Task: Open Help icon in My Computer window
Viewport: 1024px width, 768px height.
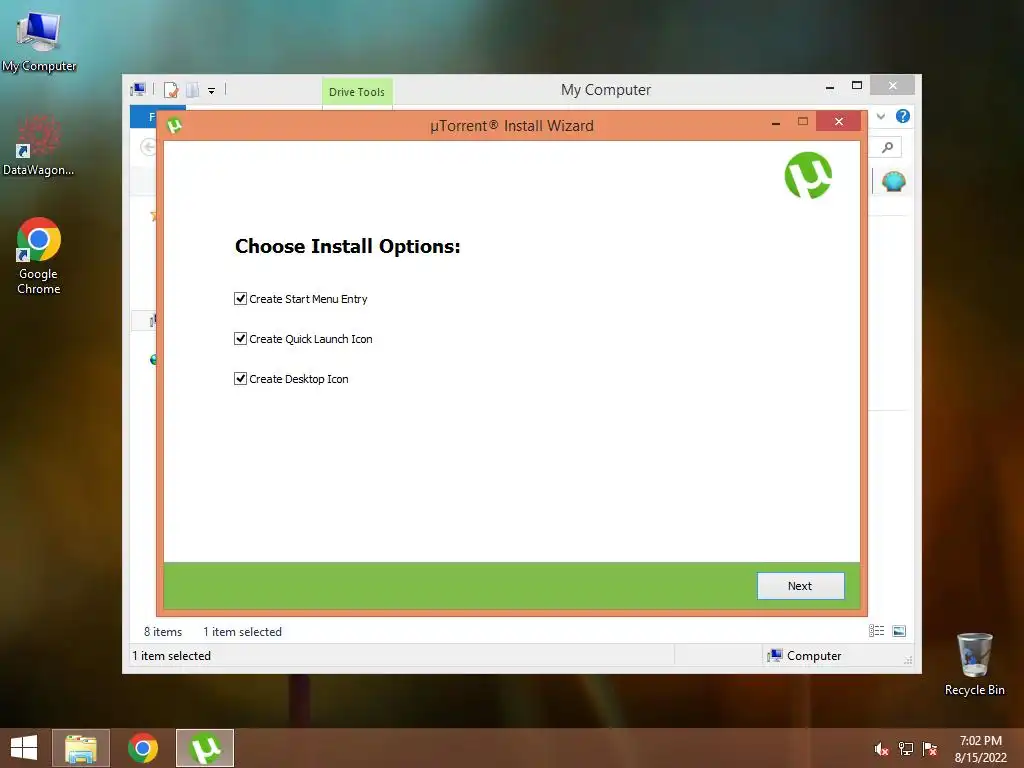Action: coord(903,116)
